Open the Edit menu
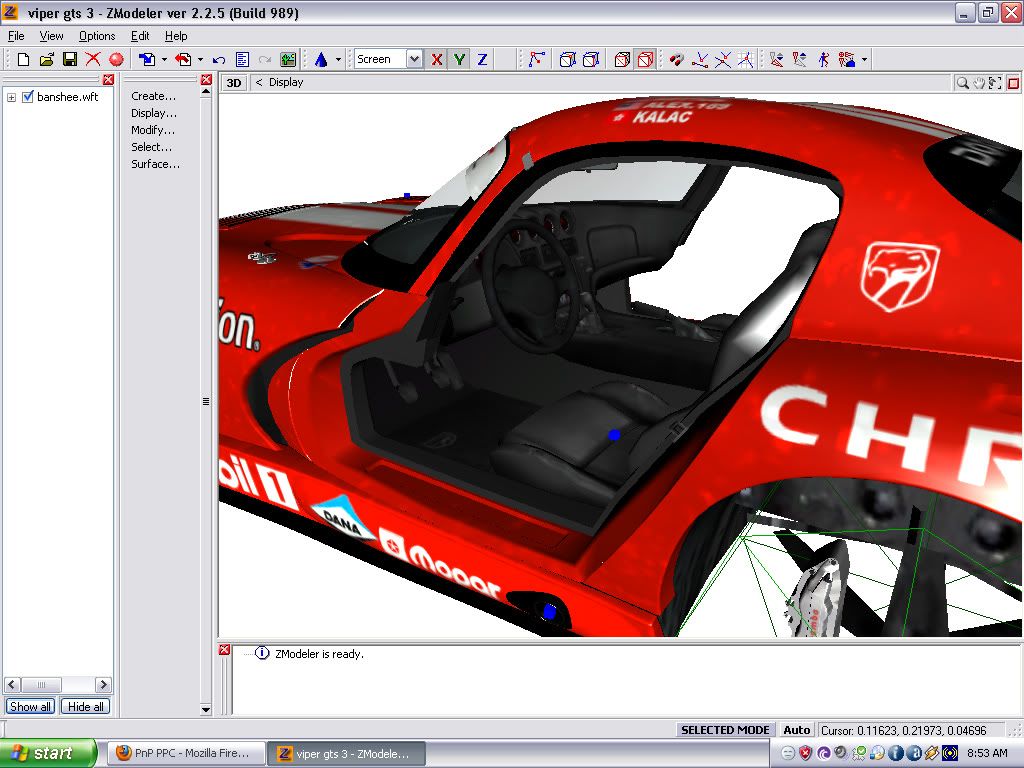 (140, 36)
